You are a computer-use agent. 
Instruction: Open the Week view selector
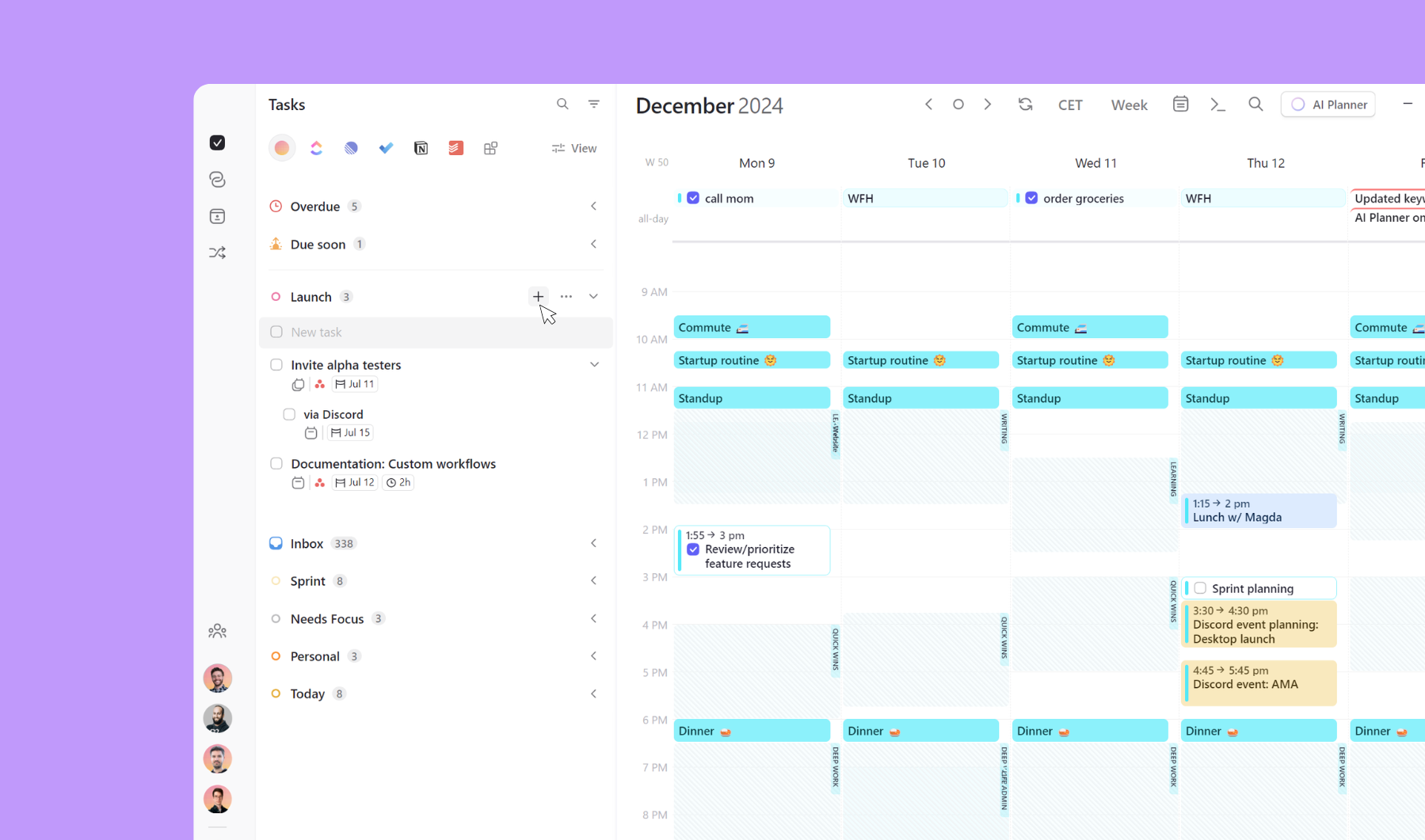(x=1129, y=105)
